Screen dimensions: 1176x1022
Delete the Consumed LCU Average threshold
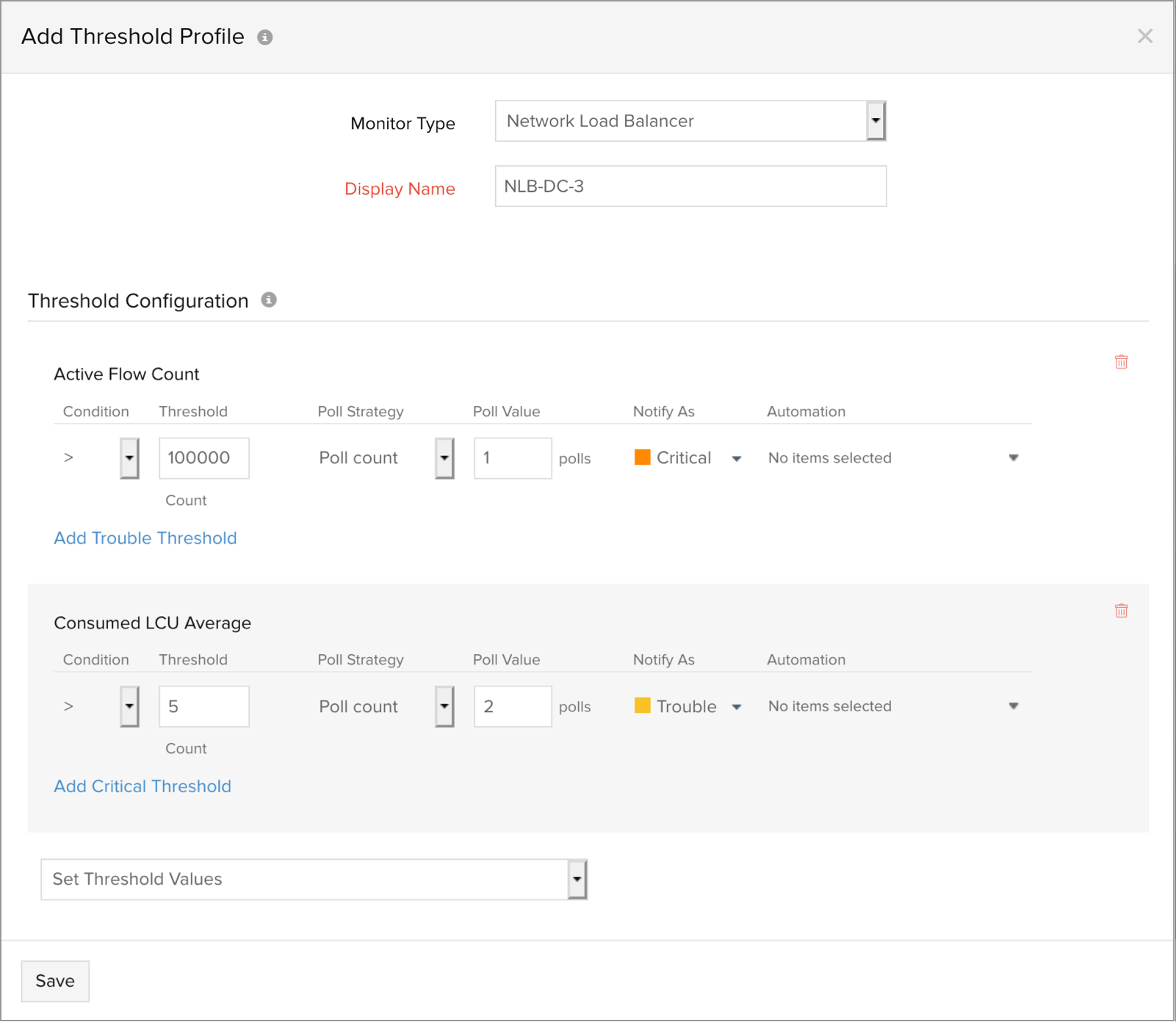[1121, 611]
